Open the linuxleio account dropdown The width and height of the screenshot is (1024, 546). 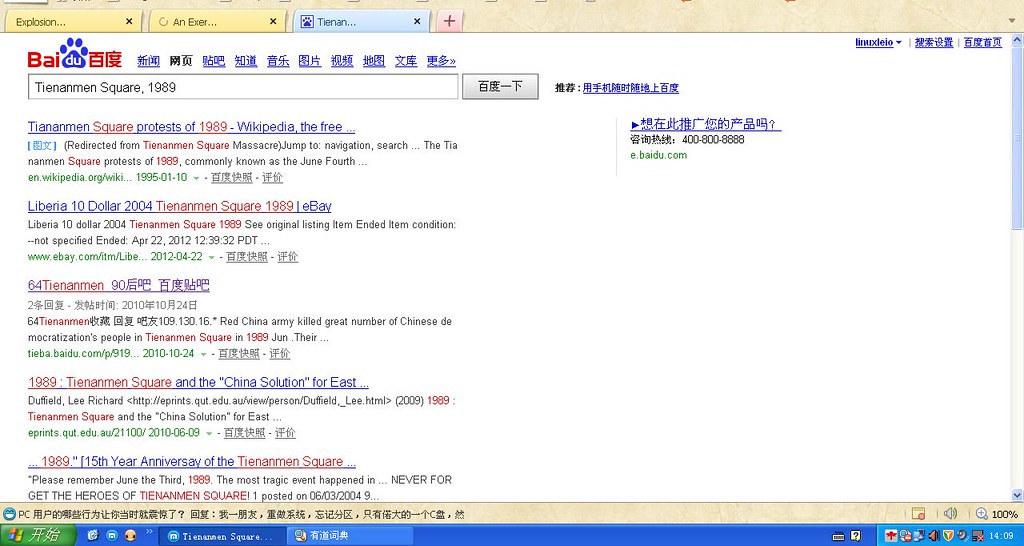[x=878, y=42]
